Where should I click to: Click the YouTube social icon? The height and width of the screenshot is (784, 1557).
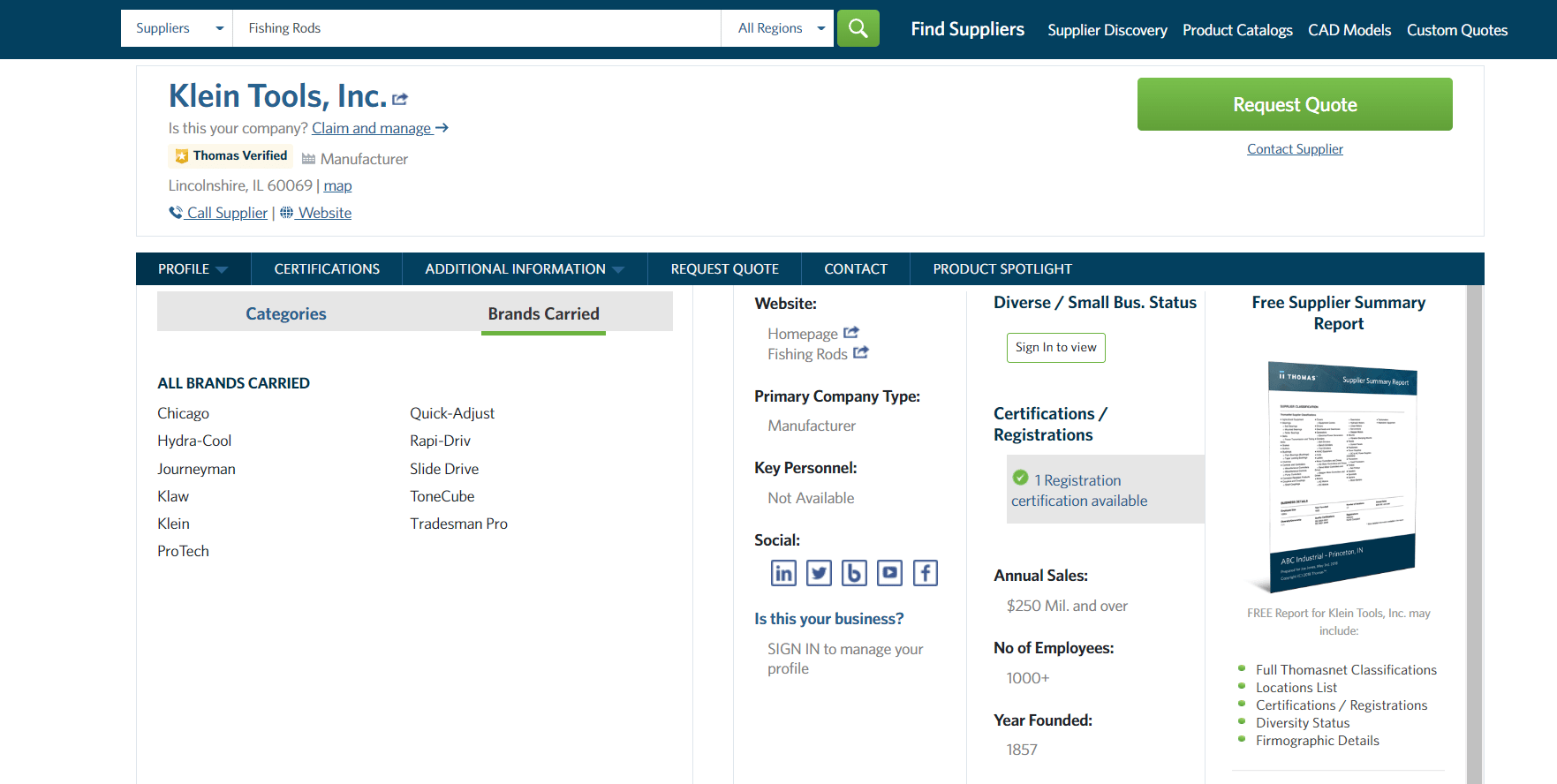[x=889, y=573]
